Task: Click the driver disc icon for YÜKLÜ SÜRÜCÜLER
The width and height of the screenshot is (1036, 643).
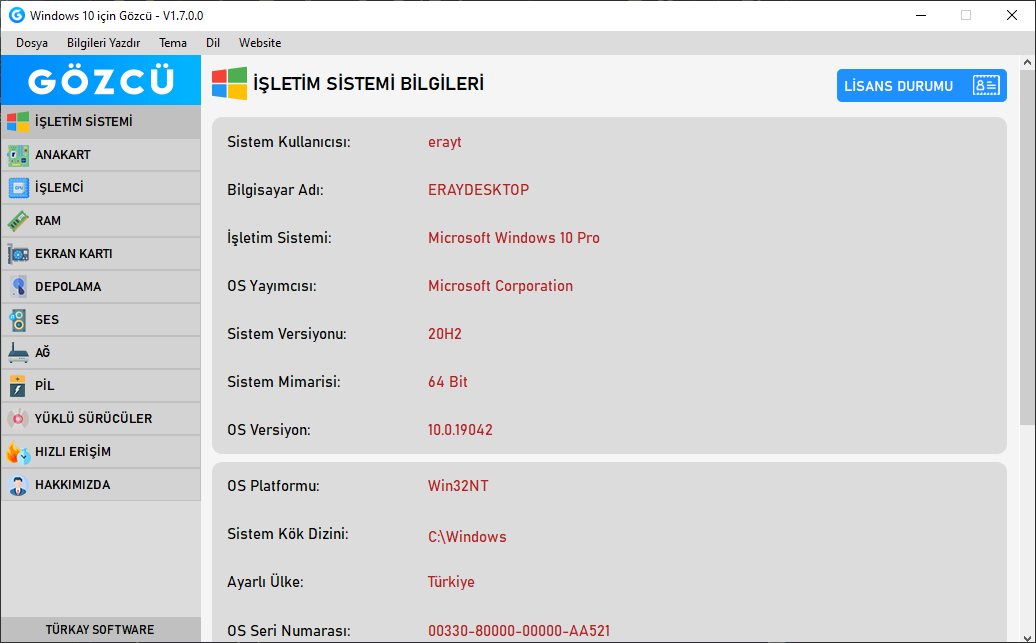Action: [x=18, y=419]
